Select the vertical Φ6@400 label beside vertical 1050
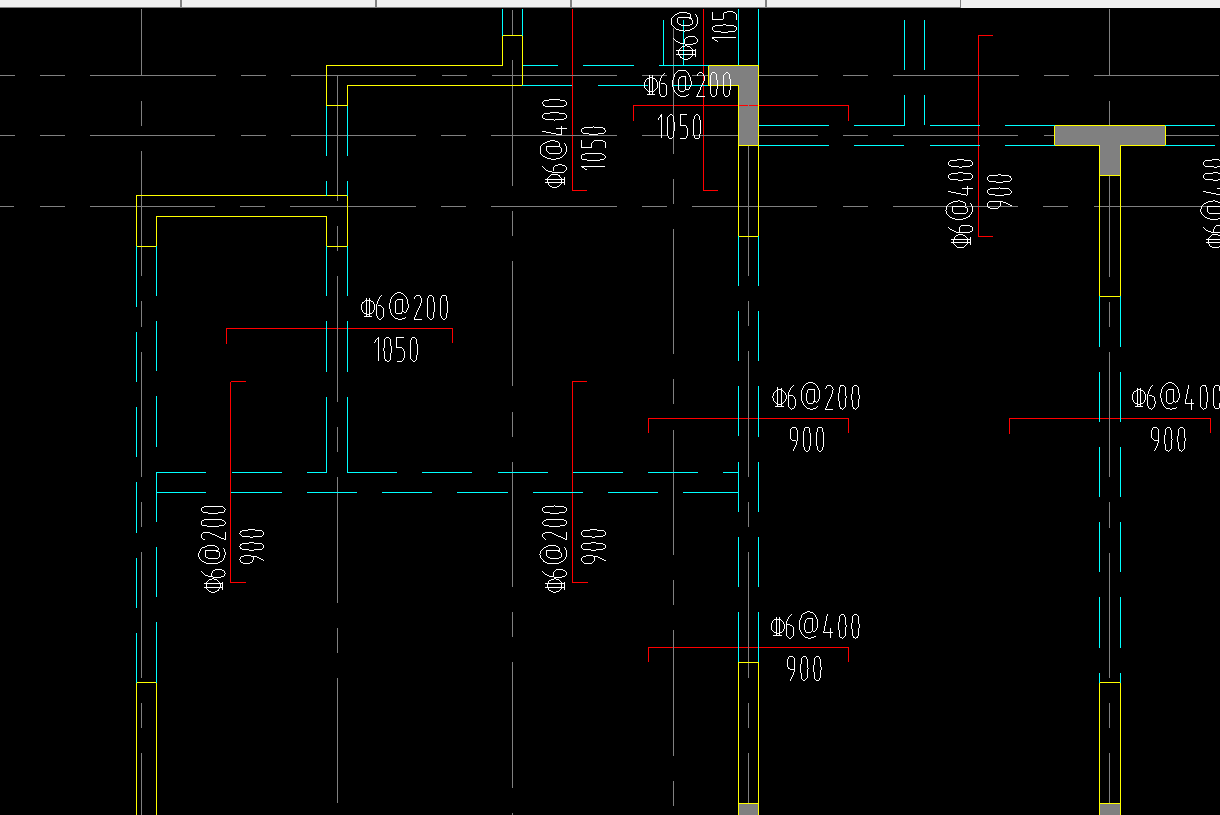1220x815 pixels. (556, 142)
